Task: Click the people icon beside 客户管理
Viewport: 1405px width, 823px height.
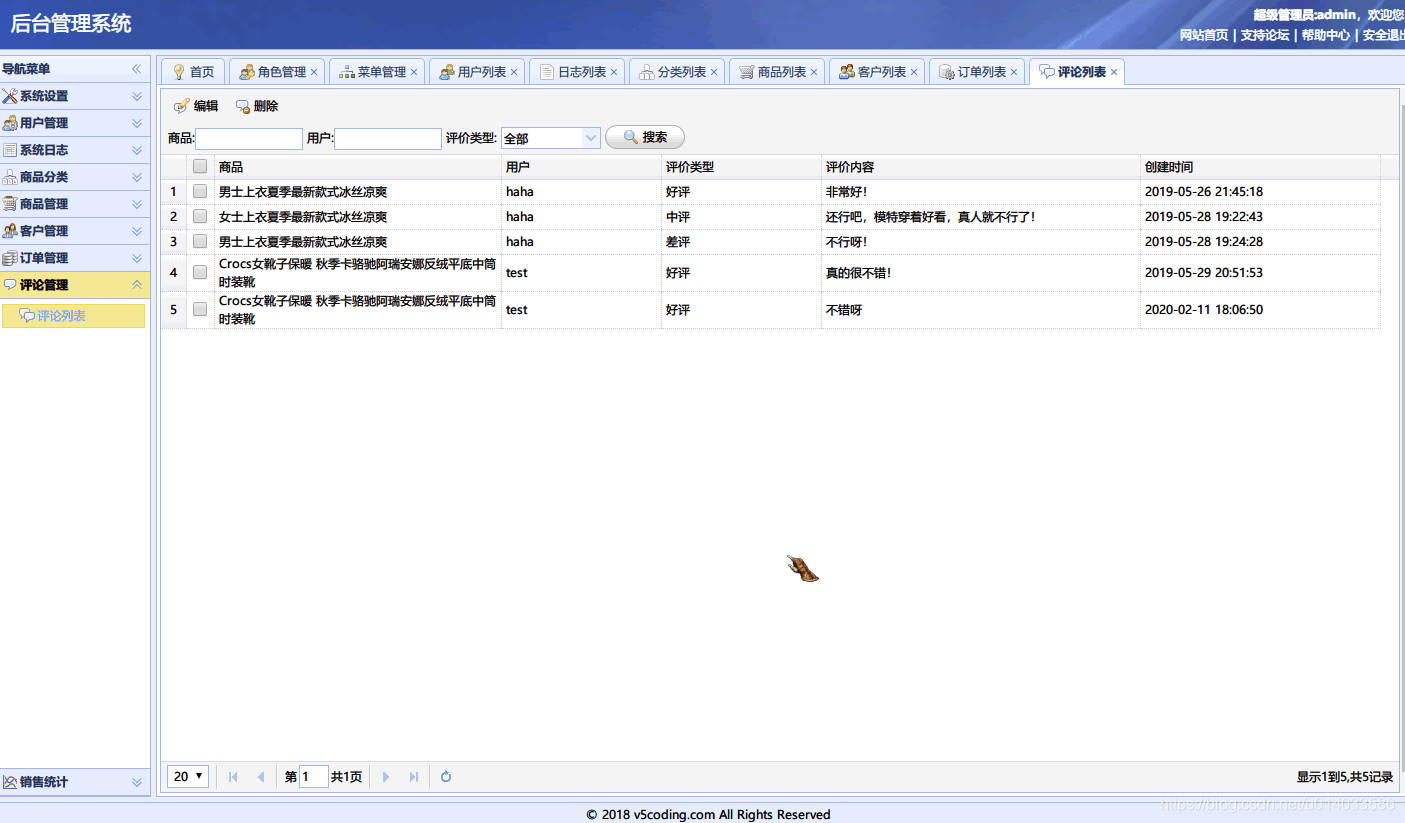Action: pyautogui.click(x=10, y=231)
